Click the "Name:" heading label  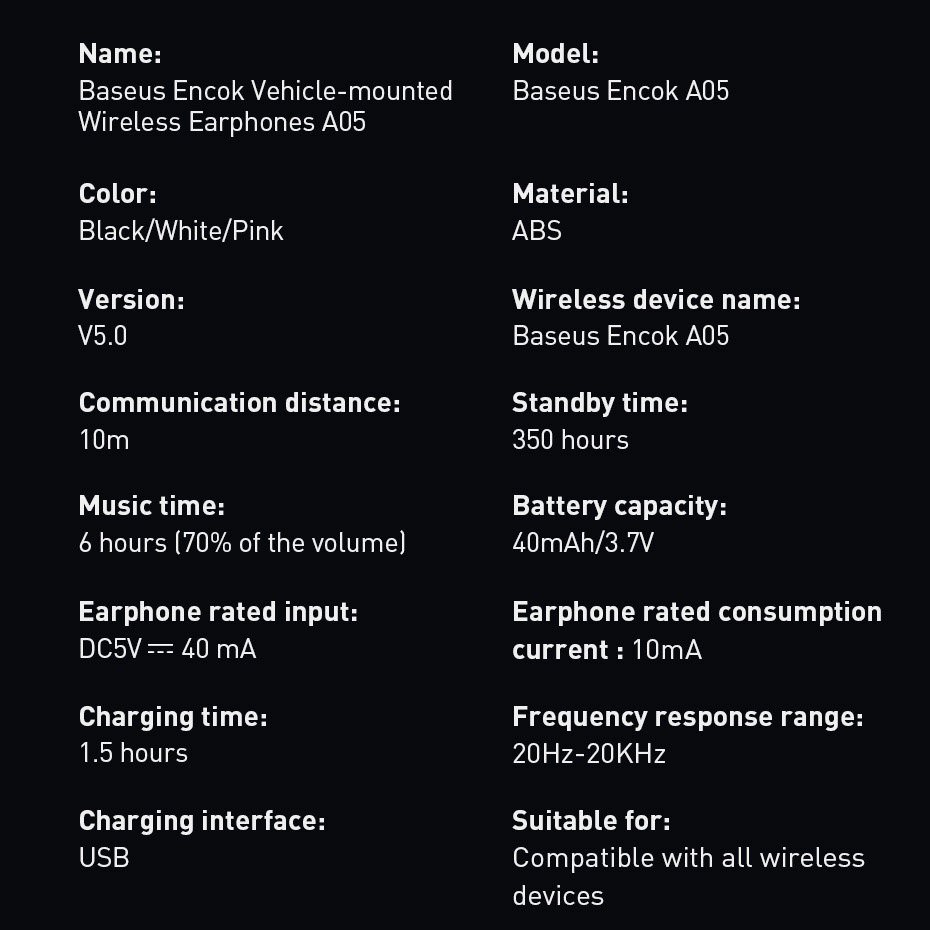click(x=120, y=54)
